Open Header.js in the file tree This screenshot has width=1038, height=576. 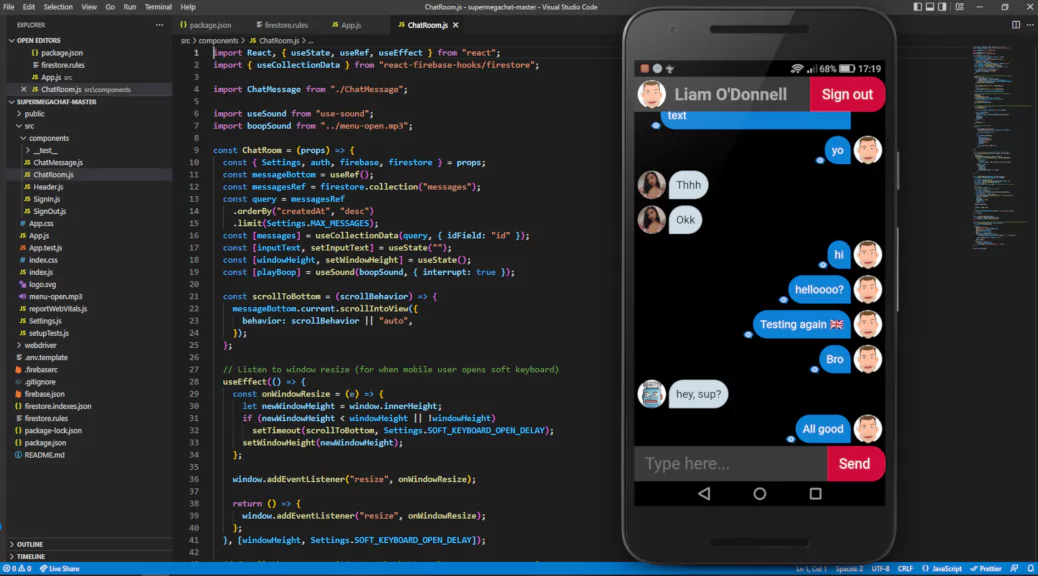coord(48,187)
